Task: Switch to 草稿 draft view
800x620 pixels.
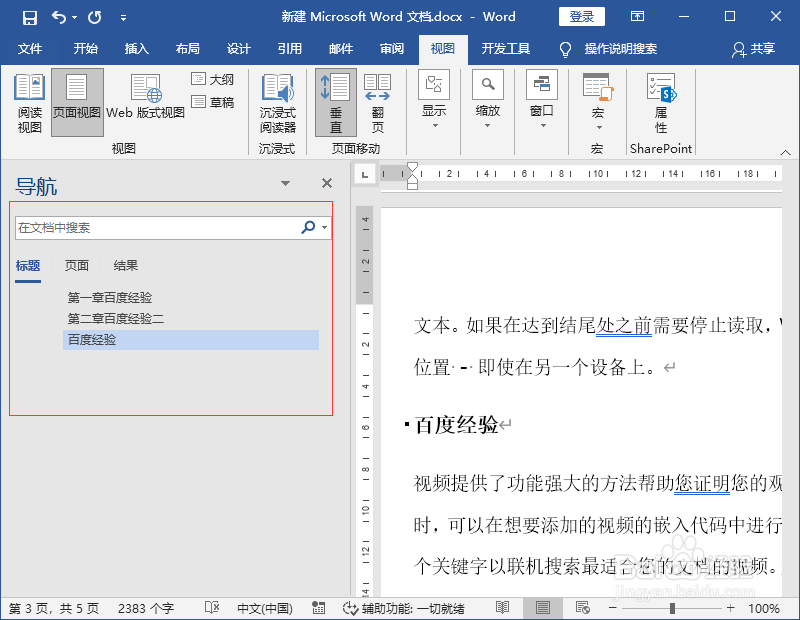Action: 212,102
